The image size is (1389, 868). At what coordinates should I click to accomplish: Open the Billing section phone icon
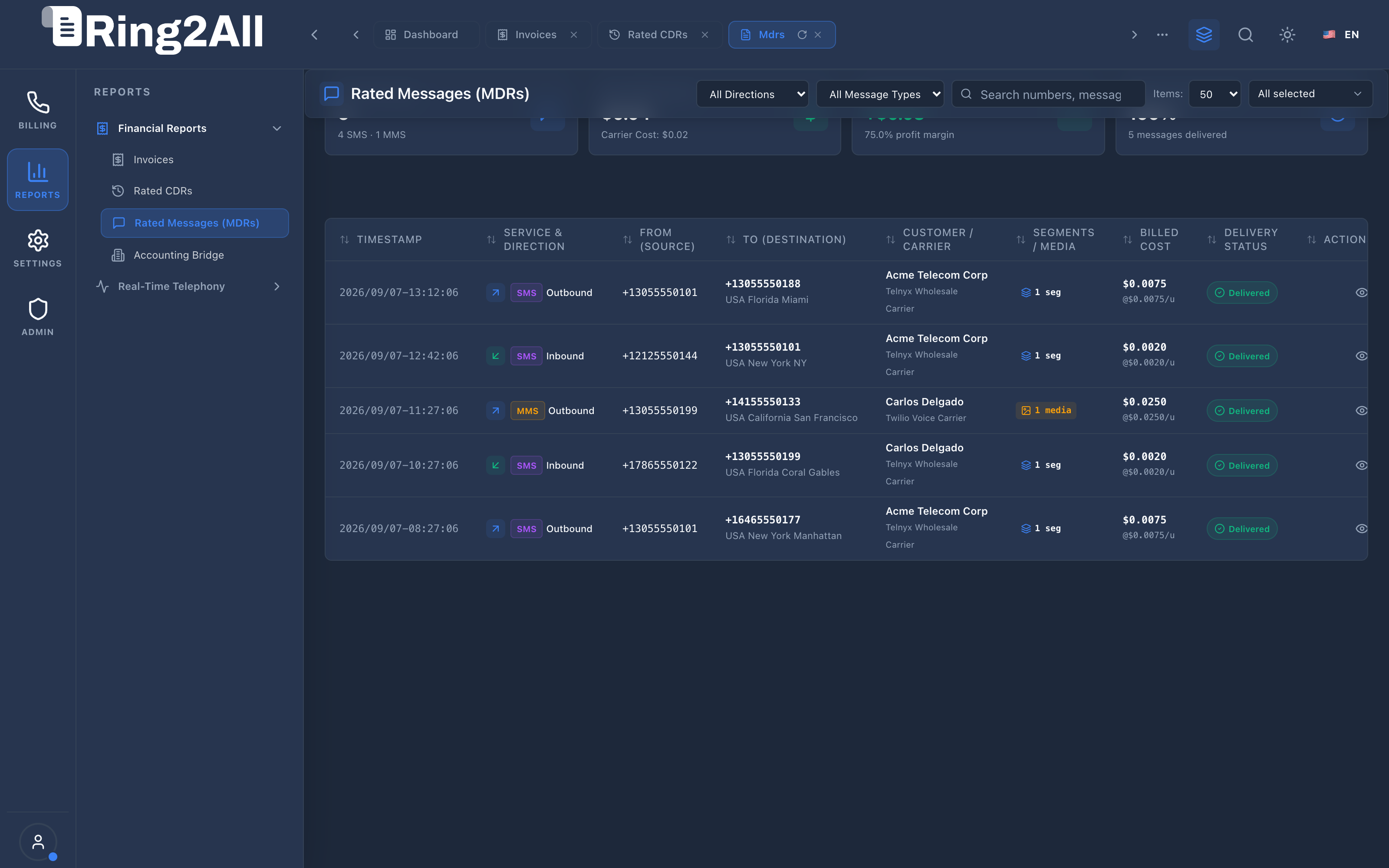click(x=38, y=110)
